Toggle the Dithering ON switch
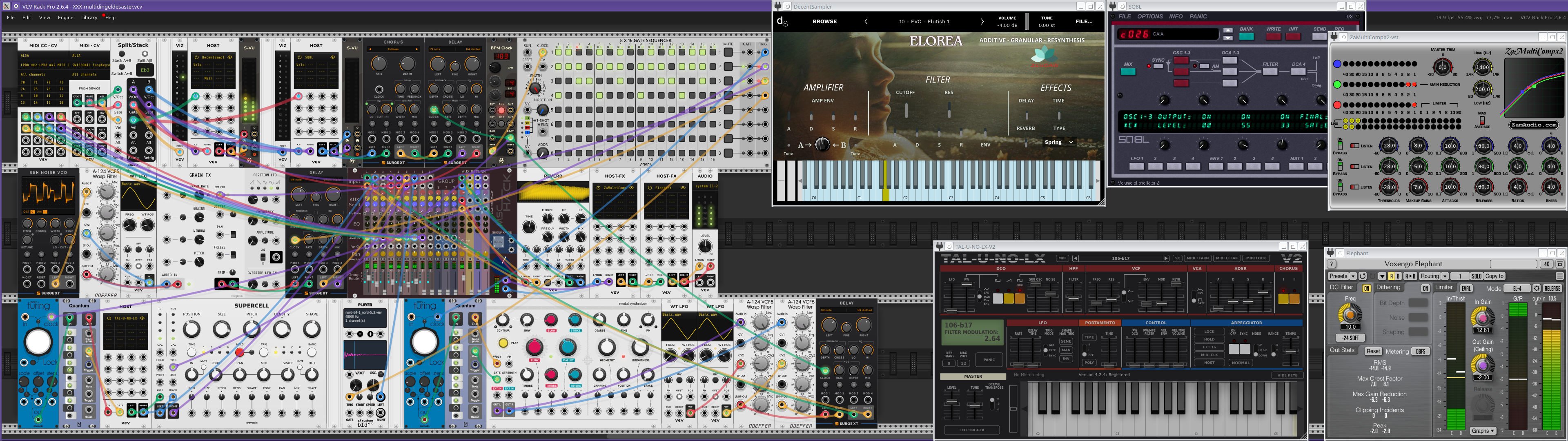The height and width of the screenshot is (441, 1568). (x=1425, y=288)
